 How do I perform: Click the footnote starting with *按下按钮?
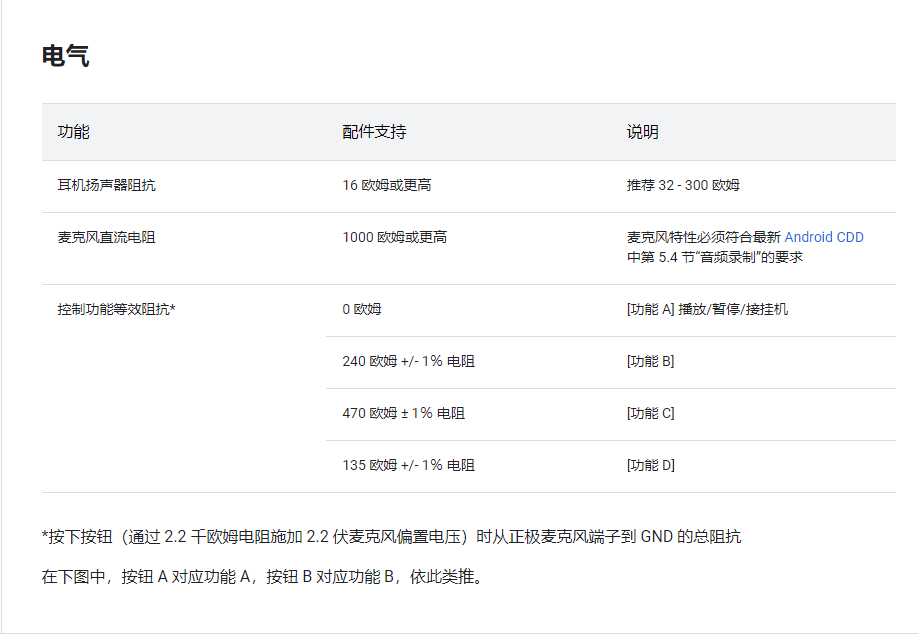pyautogui.click(x=391, y=537)
